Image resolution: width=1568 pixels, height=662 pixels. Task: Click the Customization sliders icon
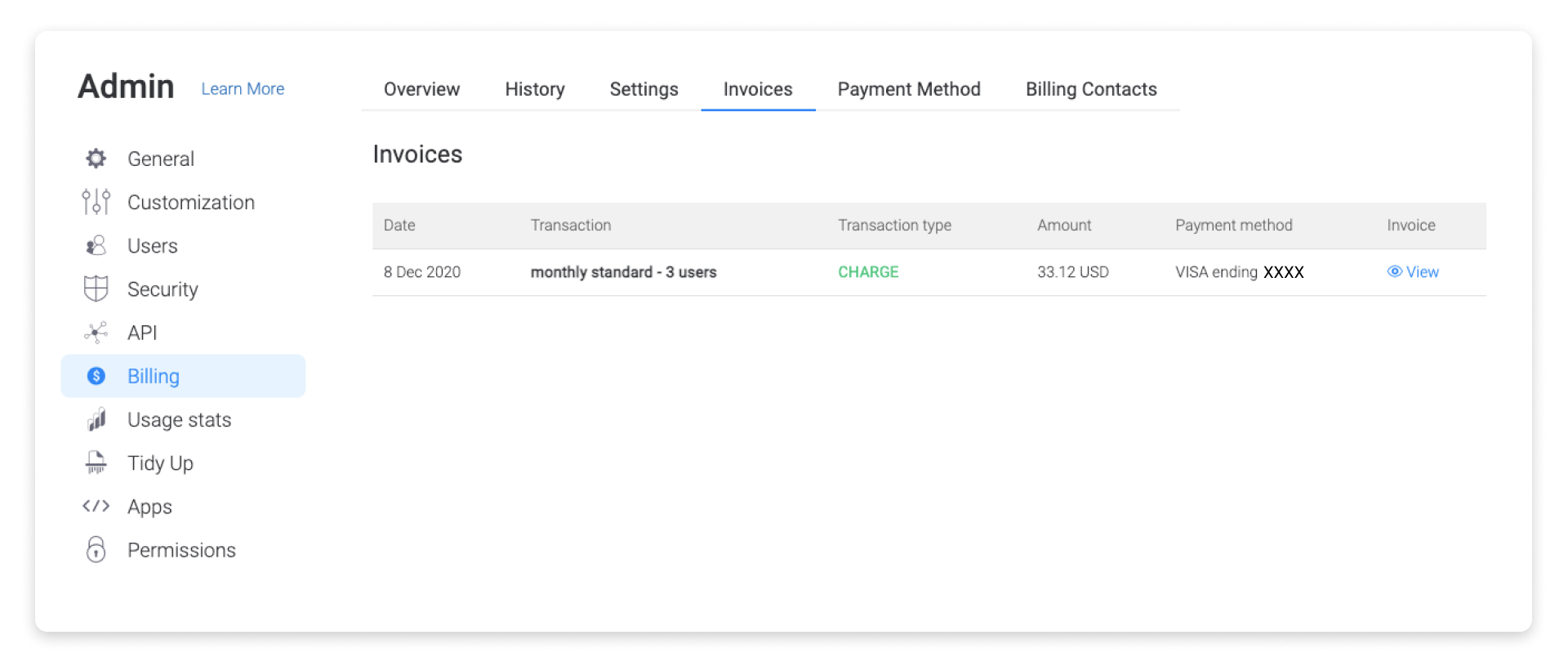point(96,202)
